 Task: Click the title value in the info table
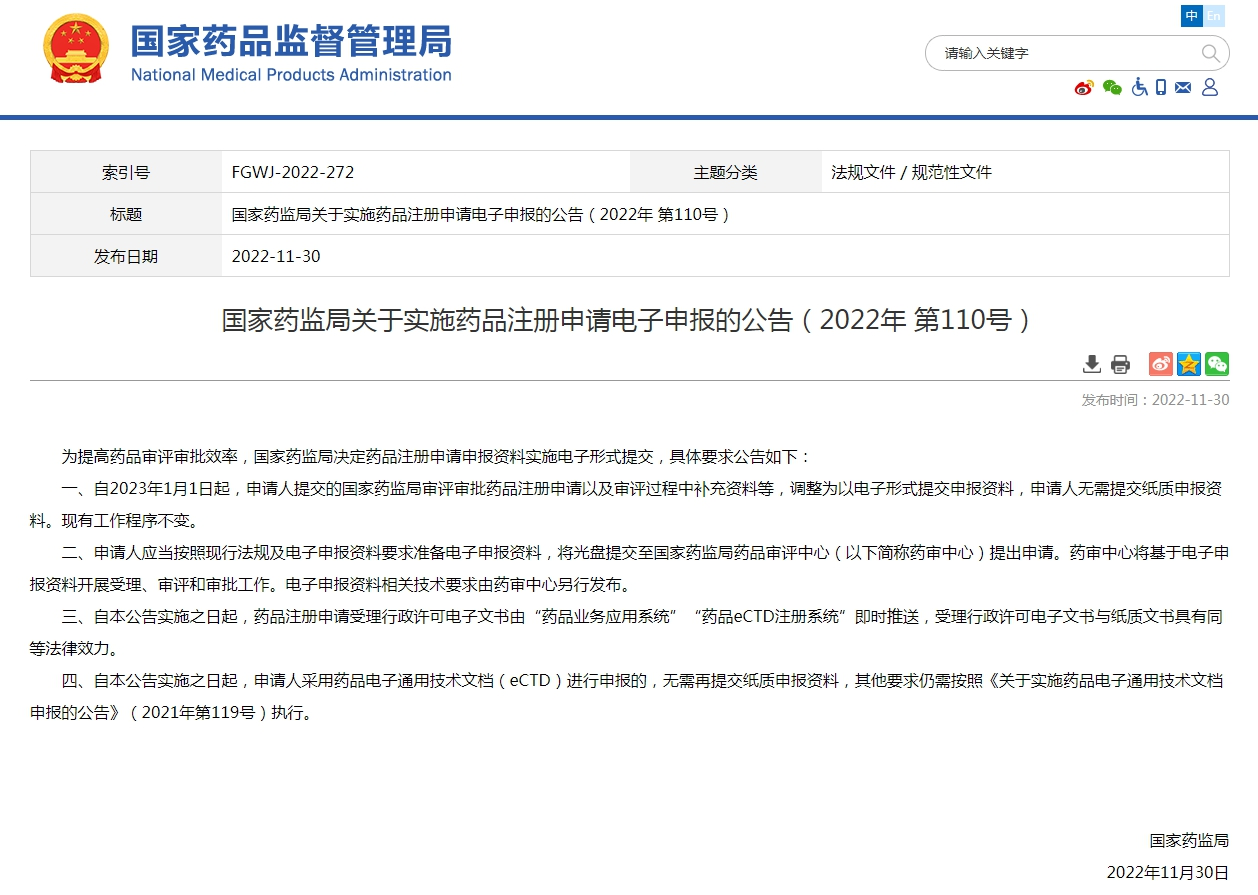click(x=481, y=214)
